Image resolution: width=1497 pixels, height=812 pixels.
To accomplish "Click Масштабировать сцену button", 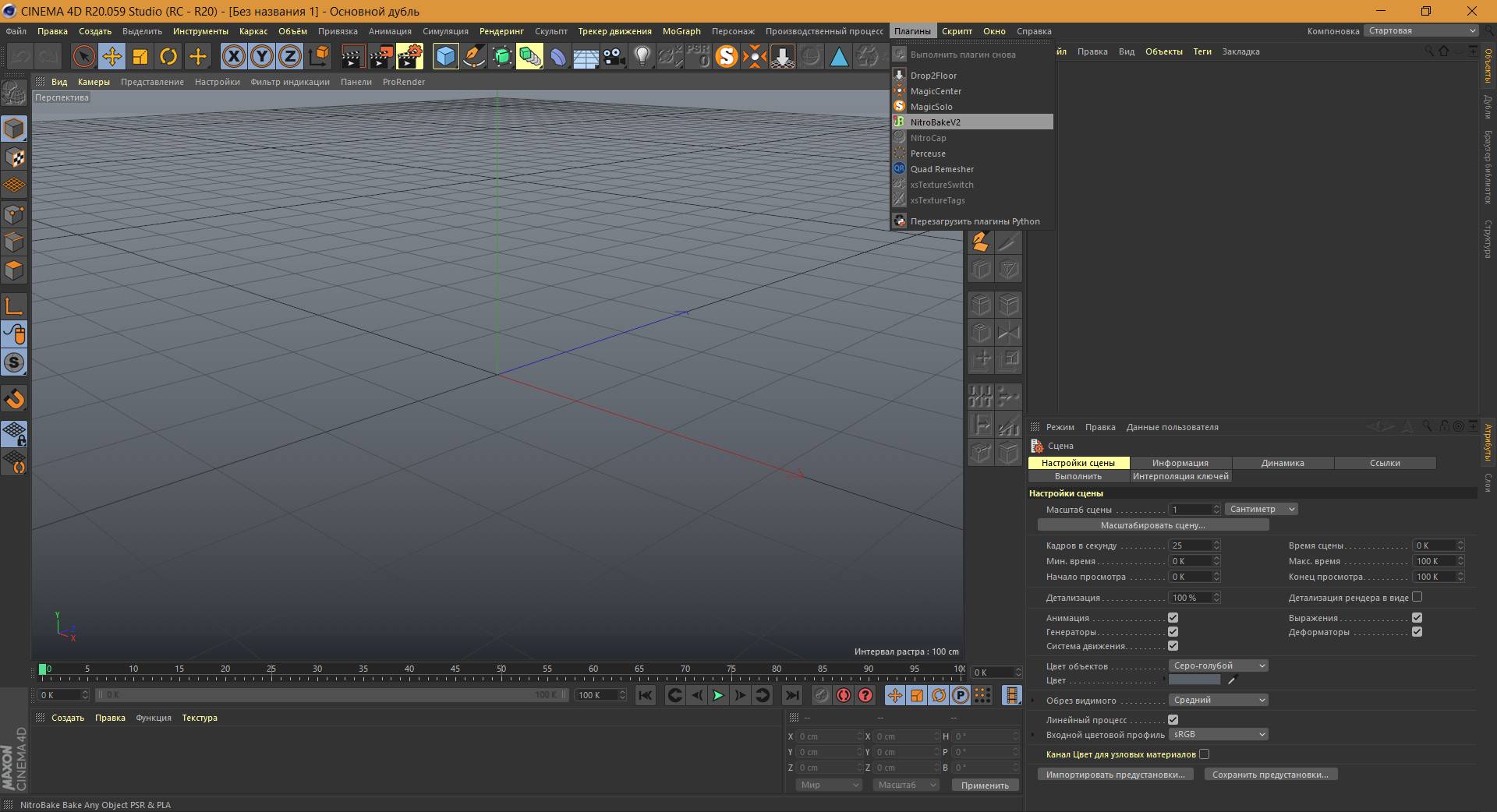I will [1153, 525].
